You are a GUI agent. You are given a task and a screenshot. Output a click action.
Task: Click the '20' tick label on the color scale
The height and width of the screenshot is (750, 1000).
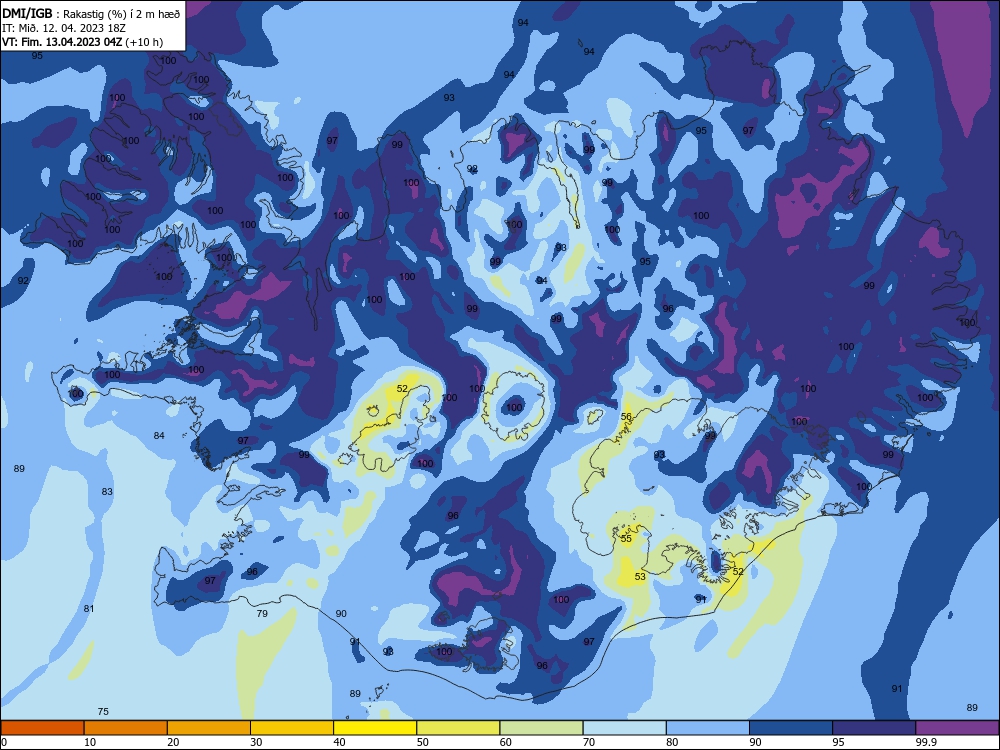click(x=173, y=742)
